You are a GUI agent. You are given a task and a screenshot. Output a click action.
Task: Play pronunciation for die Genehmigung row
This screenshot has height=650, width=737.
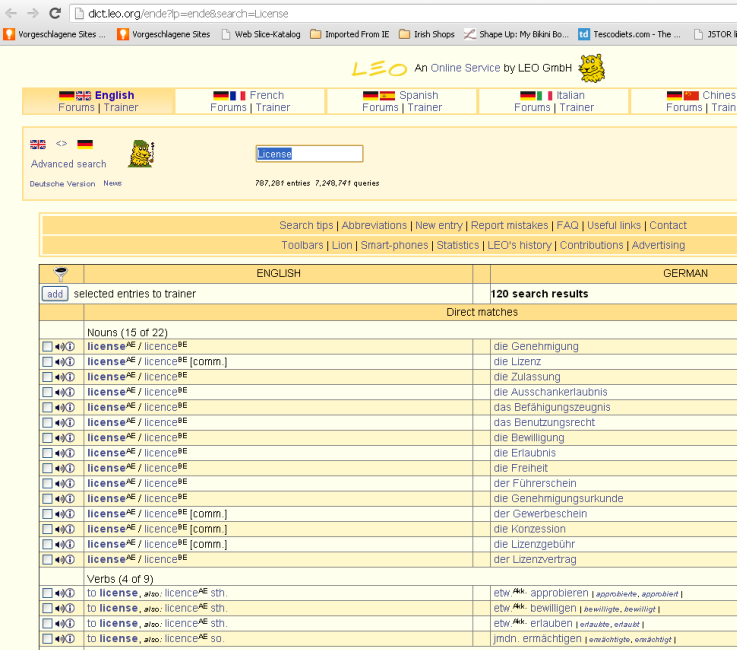coord(59,347)
